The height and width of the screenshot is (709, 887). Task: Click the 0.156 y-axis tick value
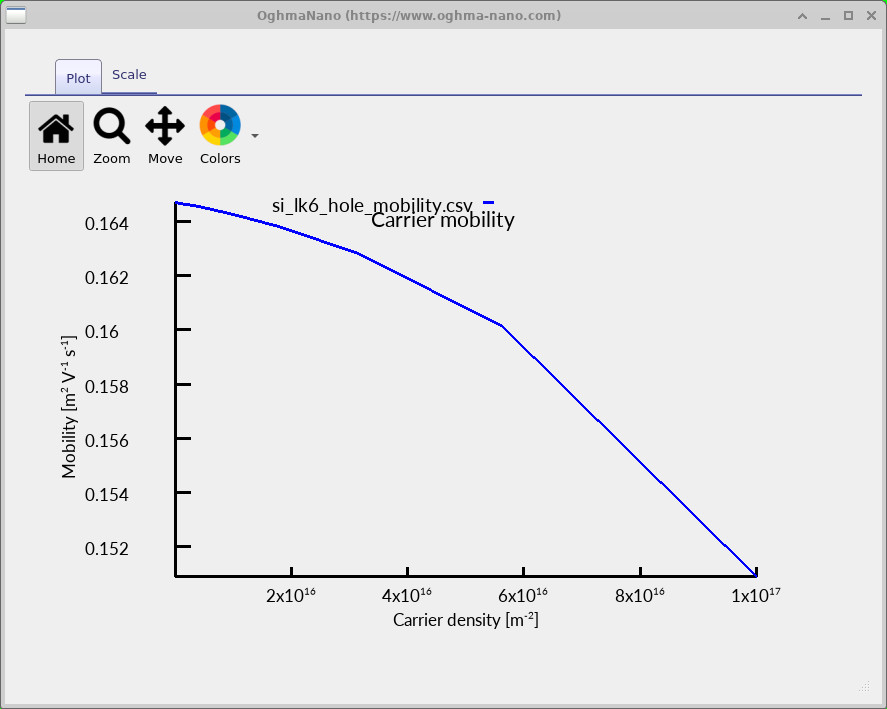106,441
